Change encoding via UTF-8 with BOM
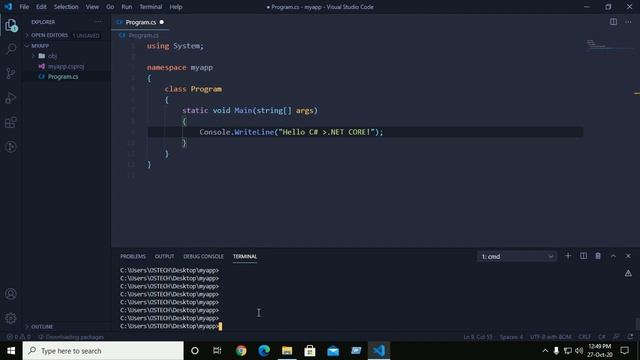 point(550,337)
